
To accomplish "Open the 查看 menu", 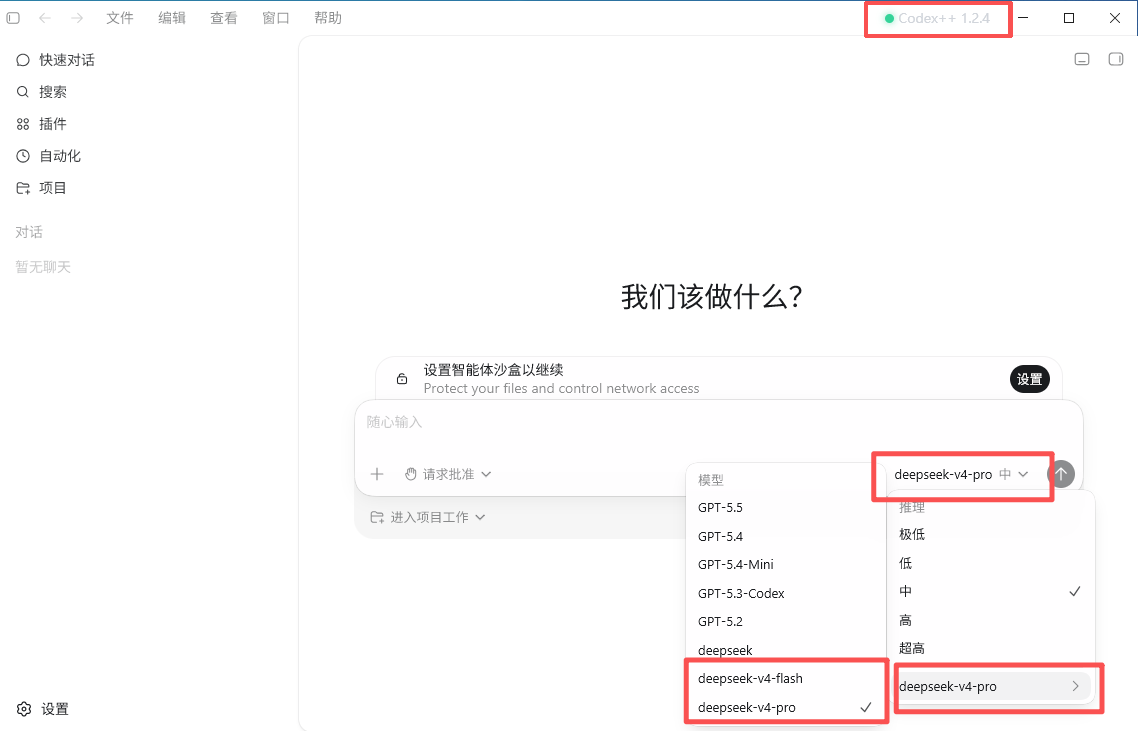I will coord(224,18).
